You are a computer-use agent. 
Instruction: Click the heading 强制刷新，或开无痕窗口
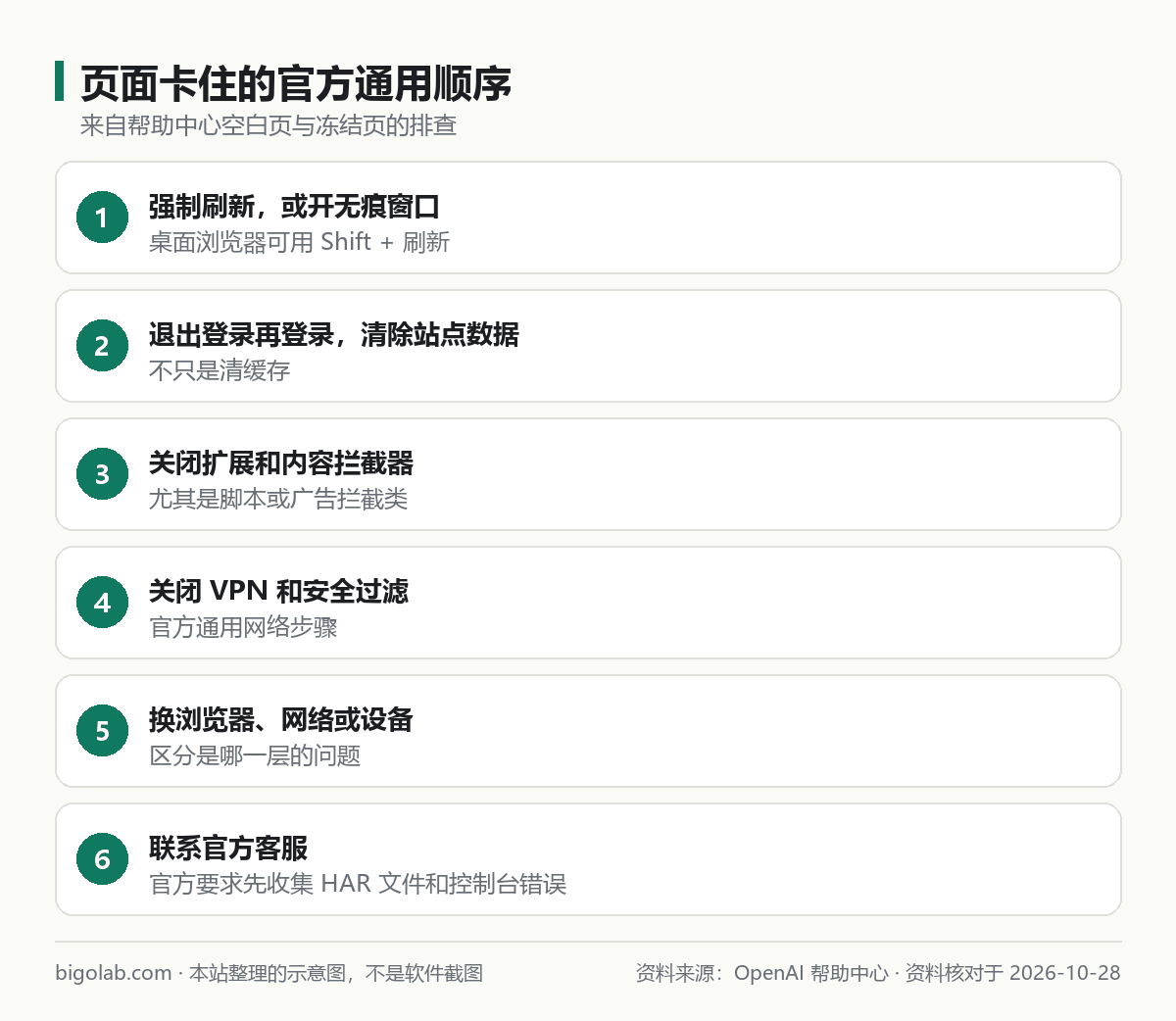pos(294,207)
